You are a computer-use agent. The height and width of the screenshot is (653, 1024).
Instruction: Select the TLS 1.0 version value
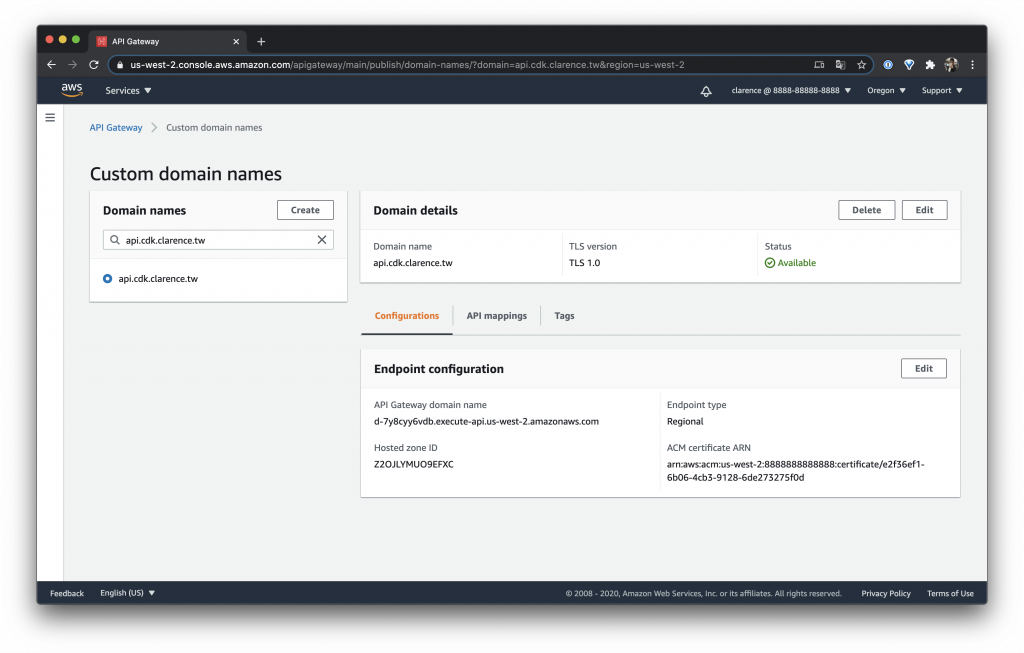(584, 263)
